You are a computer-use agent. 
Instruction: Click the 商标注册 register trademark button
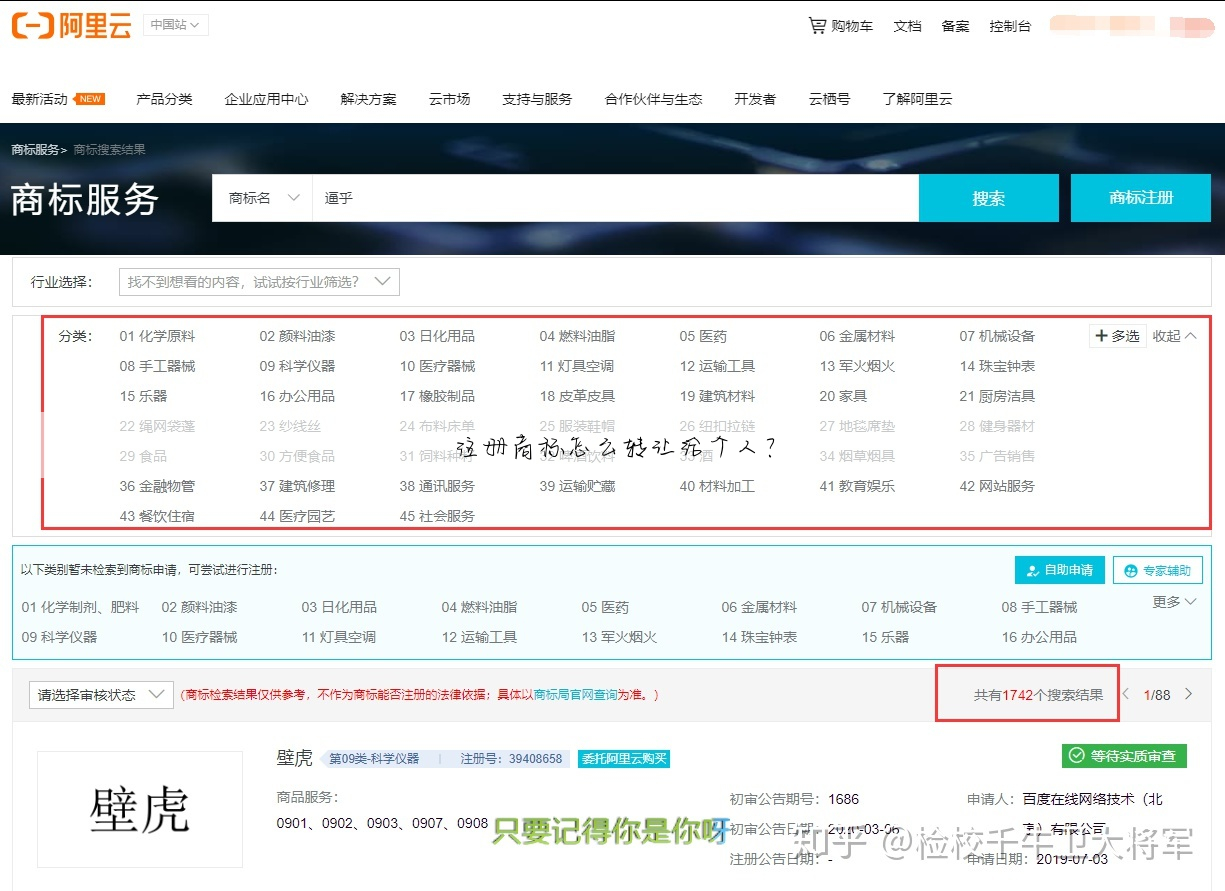pyautogui.click(x=1141, y=198)
